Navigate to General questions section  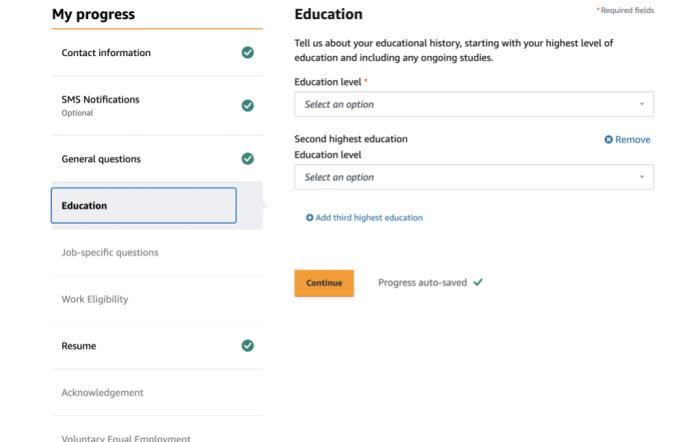point(101,159)
